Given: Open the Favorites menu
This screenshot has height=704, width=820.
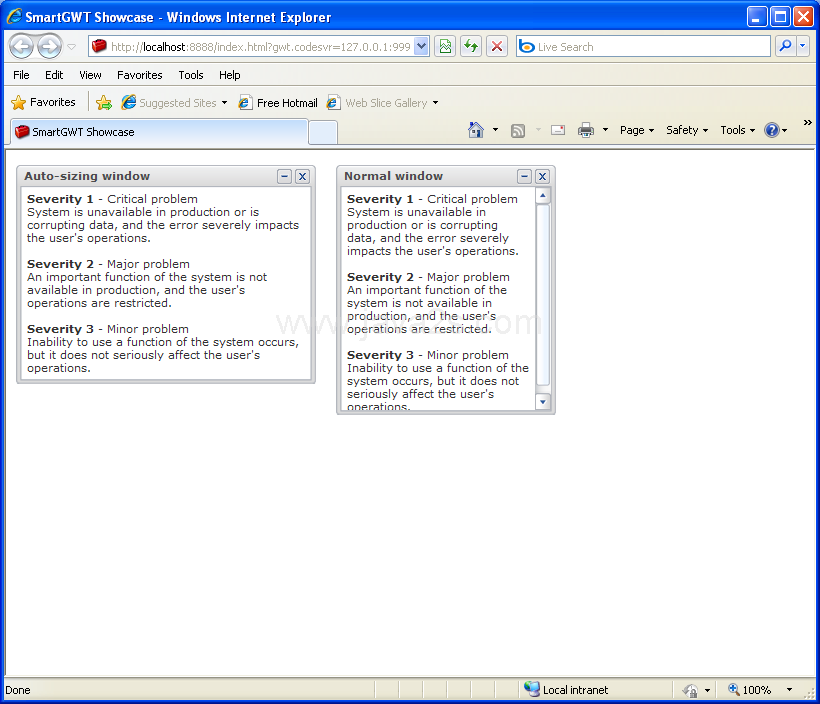Looking at the screenshot, I should (x=140, y=75).
